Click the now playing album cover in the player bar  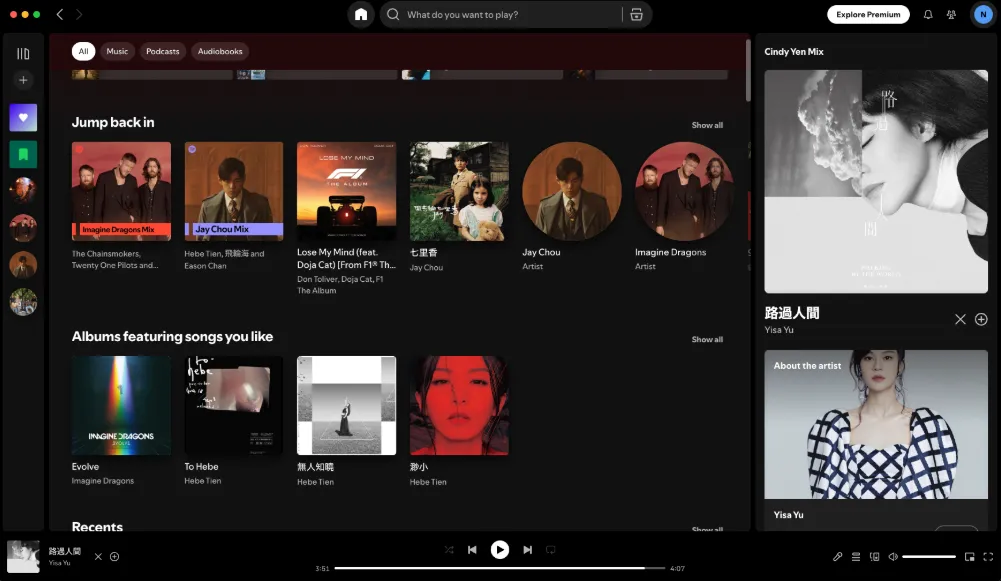click(23, 557)
